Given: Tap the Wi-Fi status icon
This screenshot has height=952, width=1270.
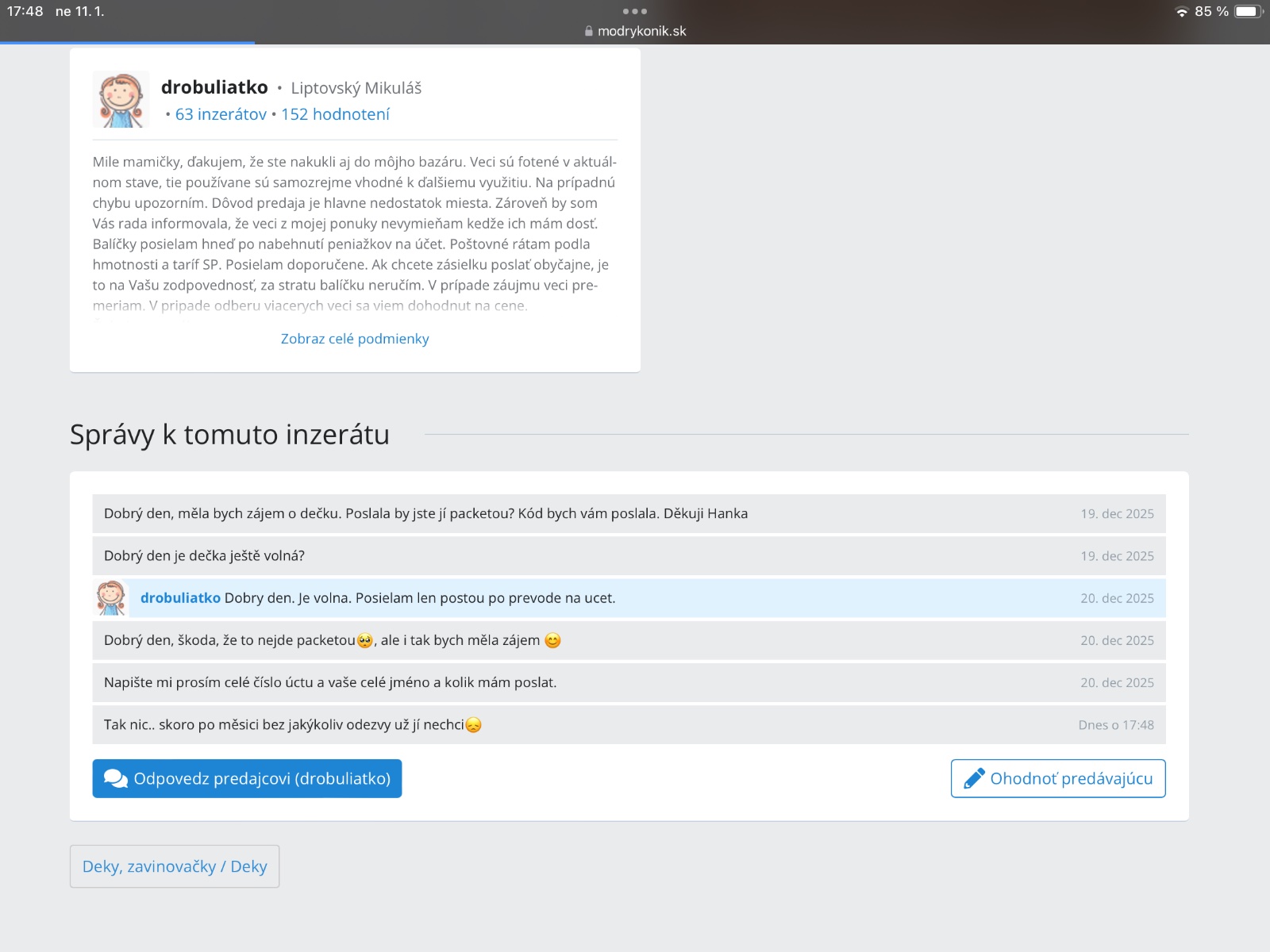Looking at the screenshot, I should (x=1181, y=12).
